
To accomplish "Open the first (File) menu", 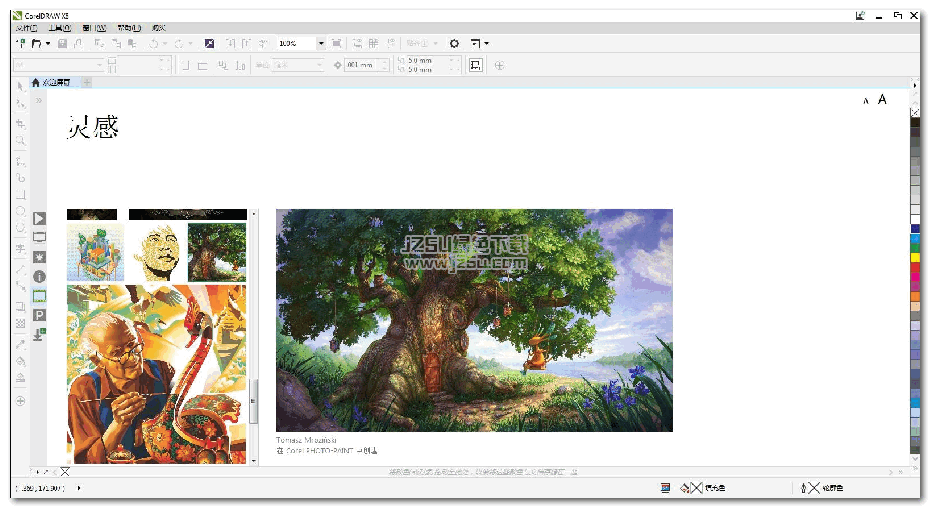I will [26, 28].
